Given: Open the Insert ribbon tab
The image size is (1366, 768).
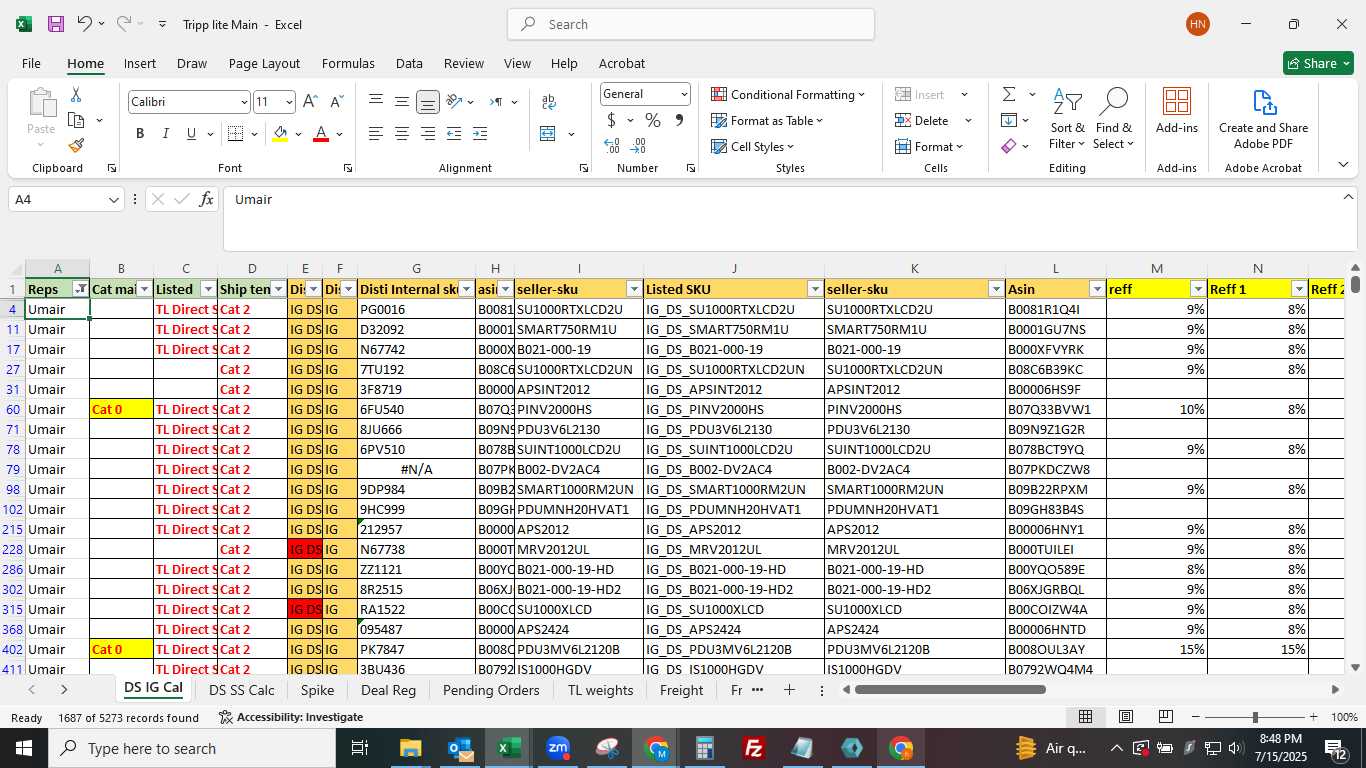Looking at the screenshot, I should (x=139, y=63).
